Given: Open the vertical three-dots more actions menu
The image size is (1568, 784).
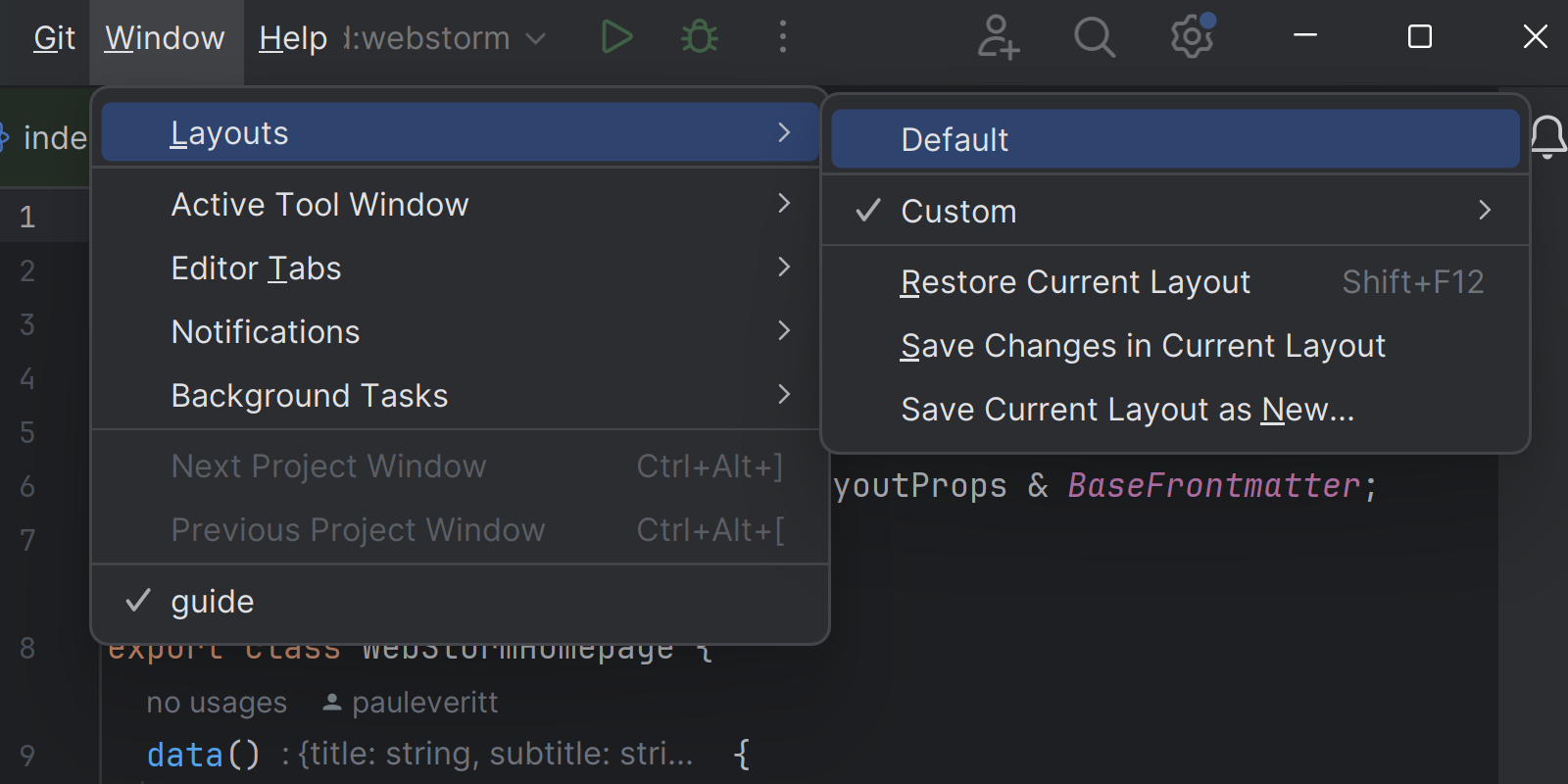Looking at the screenshot, I should (x=782, y=37).
